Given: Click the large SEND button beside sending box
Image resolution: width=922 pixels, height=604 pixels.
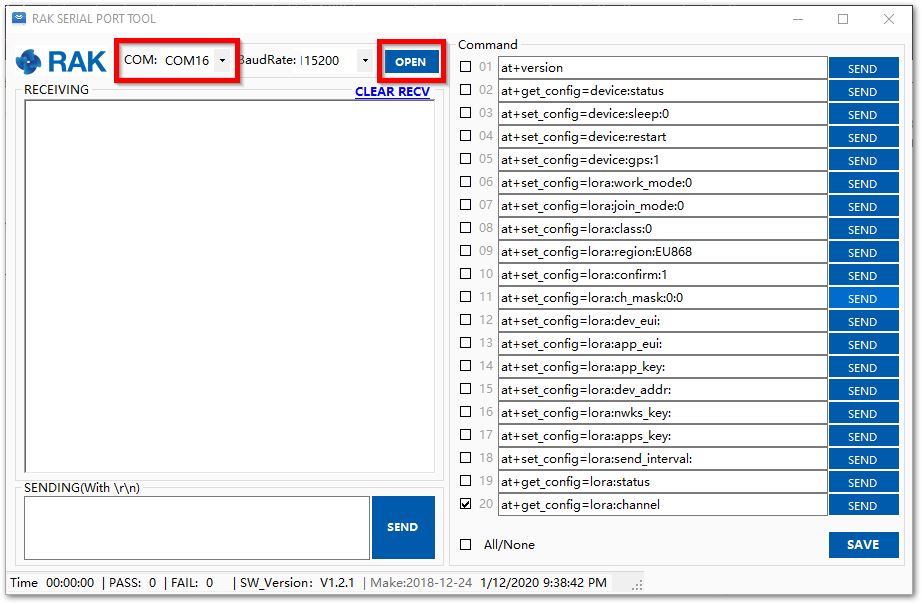Looking at the screenshot, I should [x=403, y=527].
